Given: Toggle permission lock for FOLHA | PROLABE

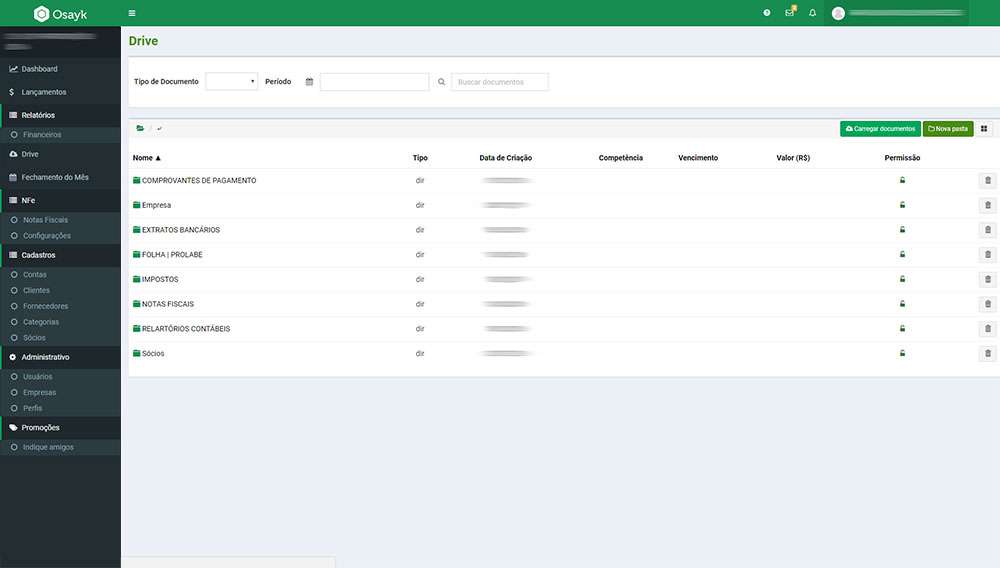Looking at the screenshot, I should pyautogui.click(x=902, y=254).
